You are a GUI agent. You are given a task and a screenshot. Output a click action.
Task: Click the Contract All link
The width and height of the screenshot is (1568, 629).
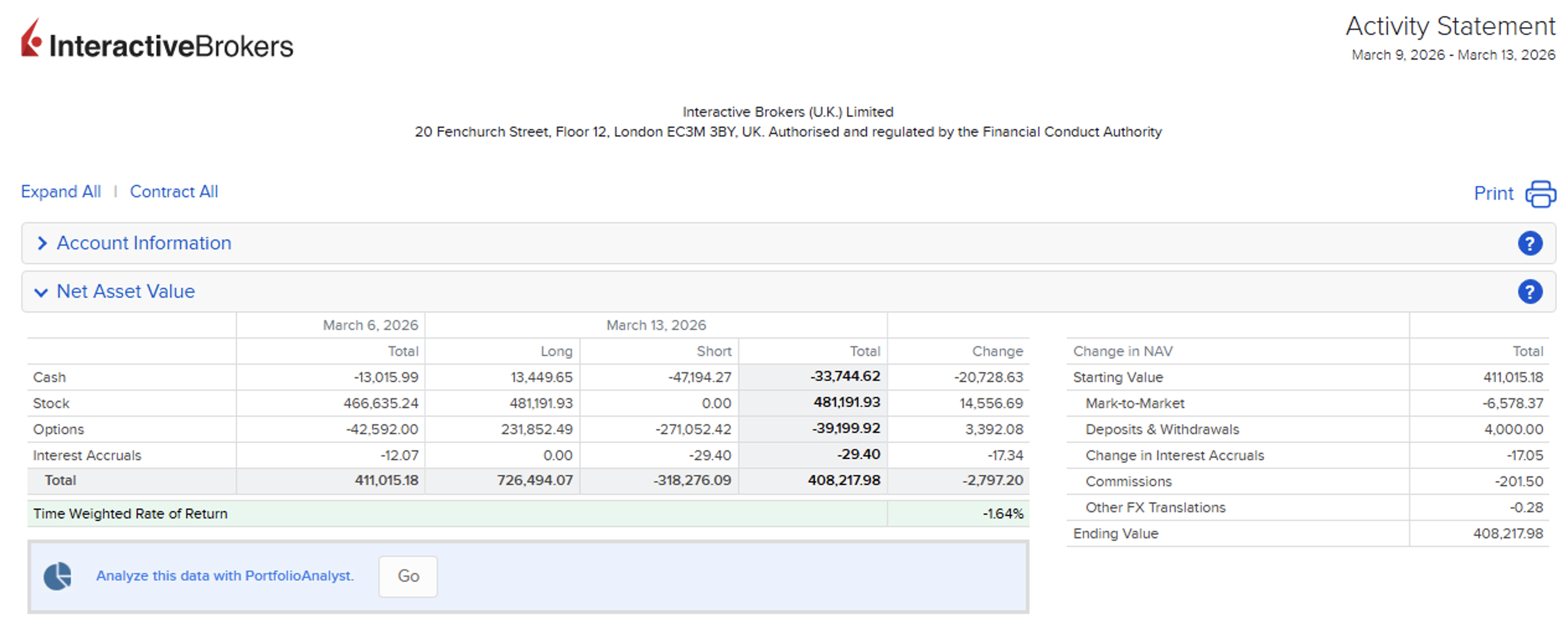tap(174, 192)
